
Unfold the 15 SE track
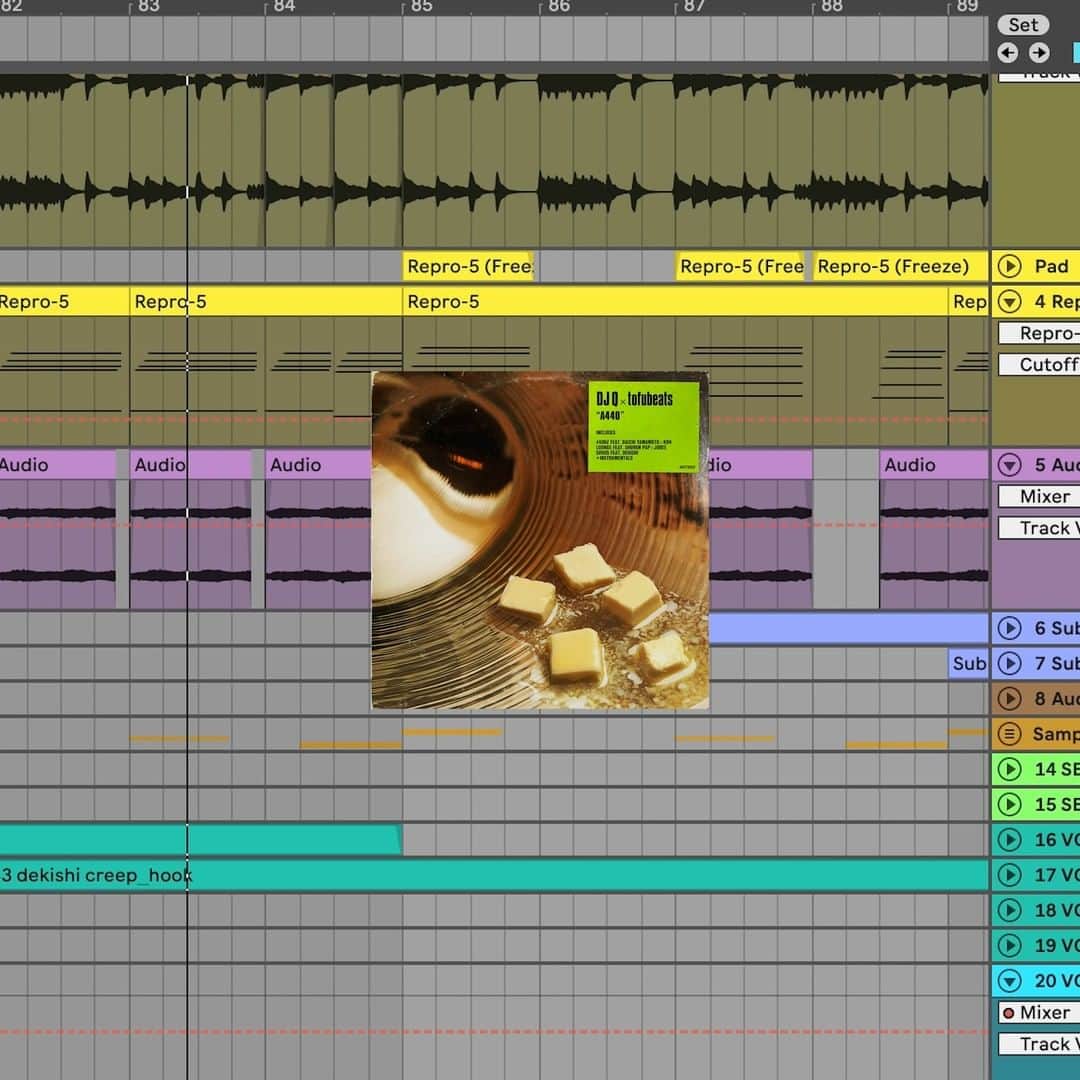tap(1010, 804)
